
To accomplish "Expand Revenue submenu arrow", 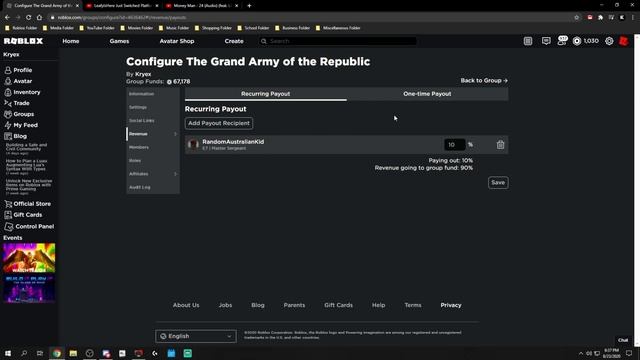I will coord(176,134).
